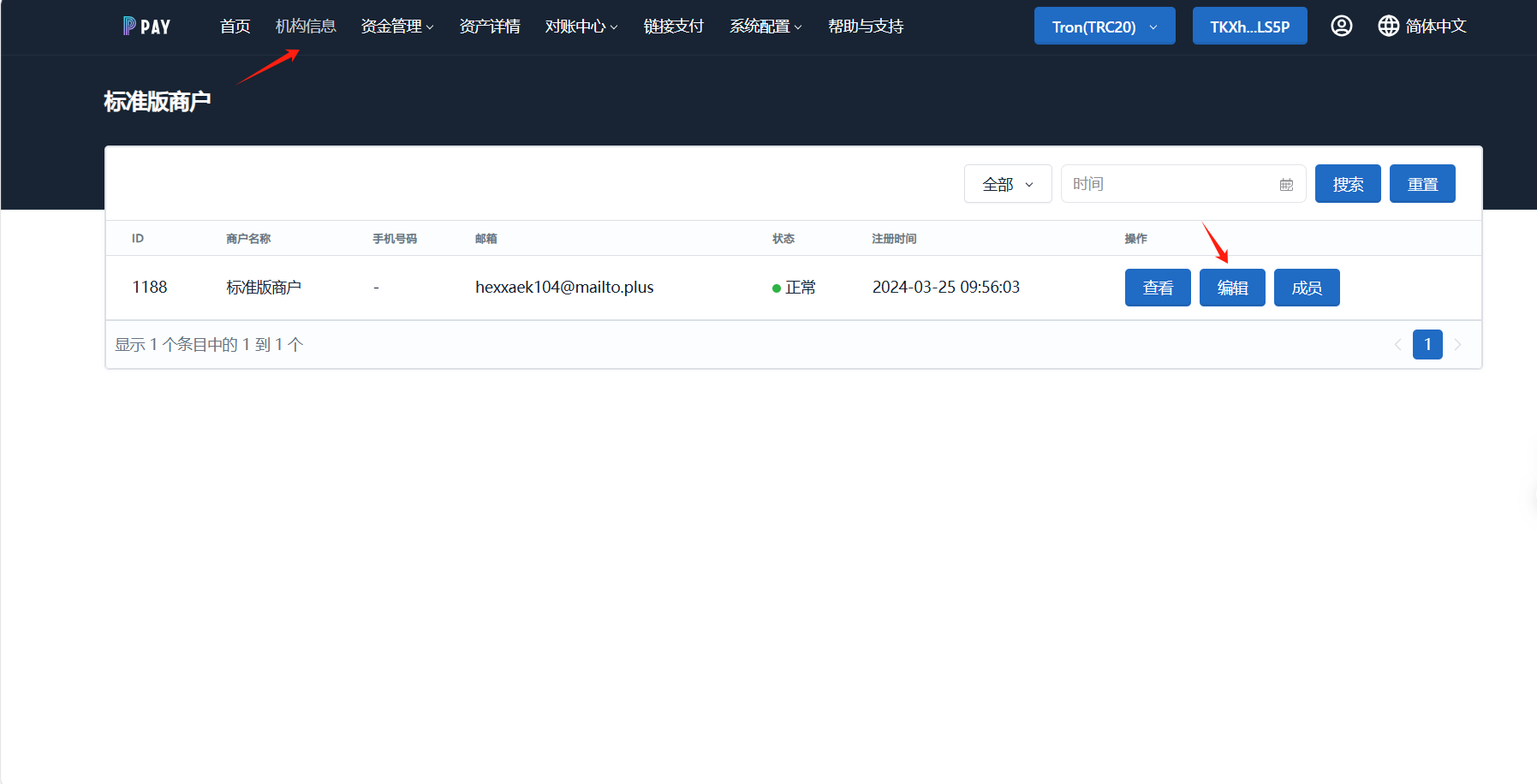The height and width of the screenshot is (784, 1537).
Task: Select page 1 in pagination
Action: pyautogui.click(x=1427, y=345)
